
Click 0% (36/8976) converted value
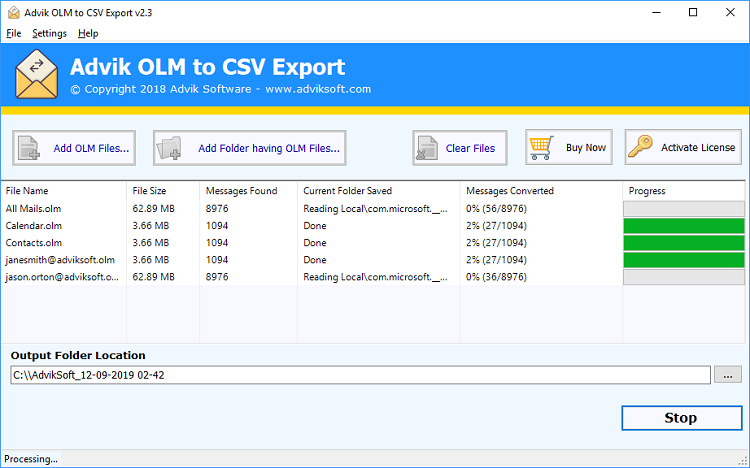click(x=496, y=277)
